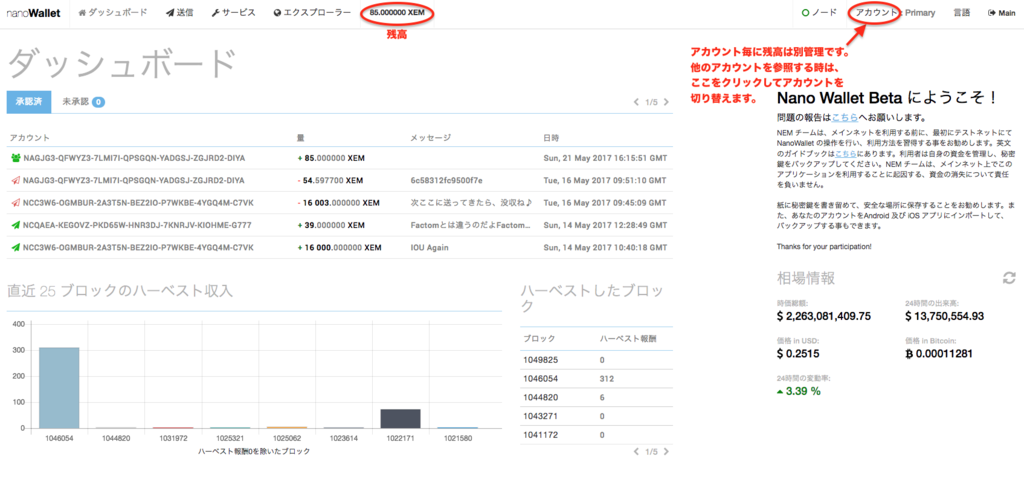Open the こちら link for problem reports

point(844,118)
